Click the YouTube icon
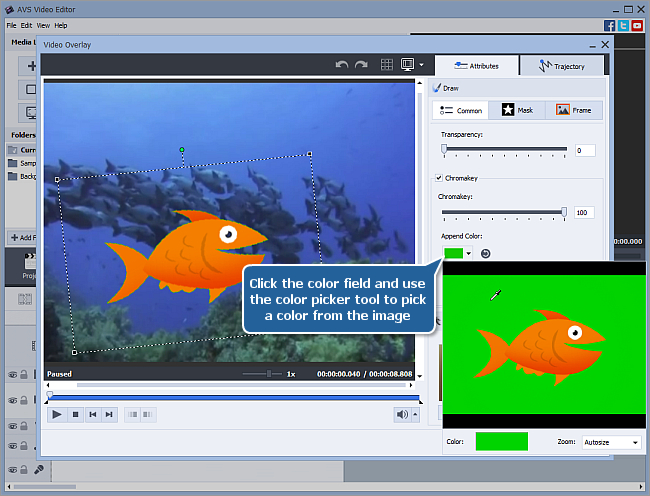 click(637, 26)
